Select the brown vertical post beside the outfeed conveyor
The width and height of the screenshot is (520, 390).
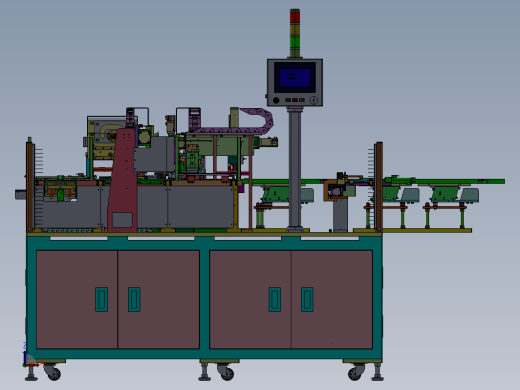[379, 186]
